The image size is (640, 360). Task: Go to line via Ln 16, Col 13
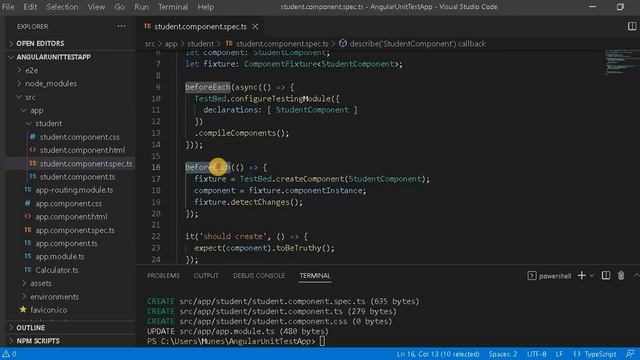click(x=438, y=354)
